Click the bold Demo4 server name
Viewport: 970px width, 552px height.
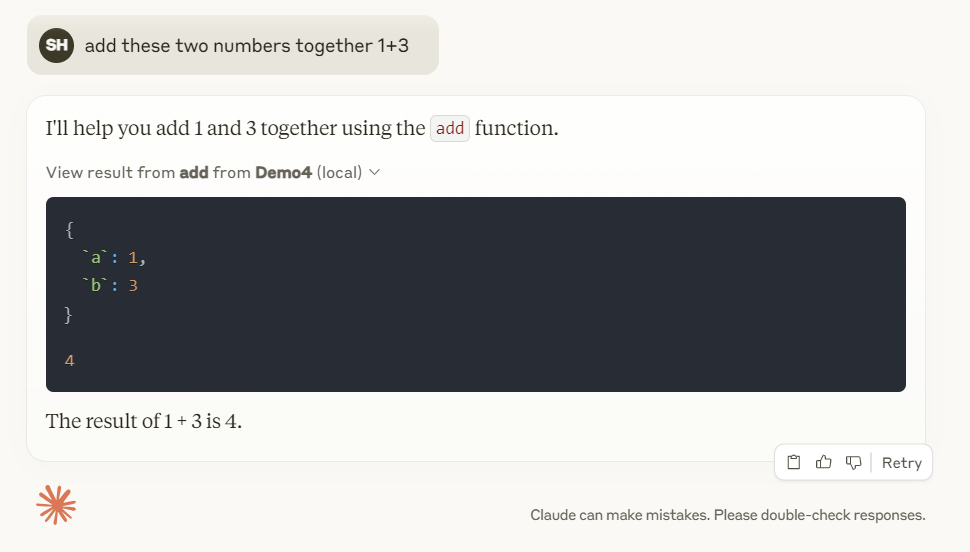(x=283, y=172)
